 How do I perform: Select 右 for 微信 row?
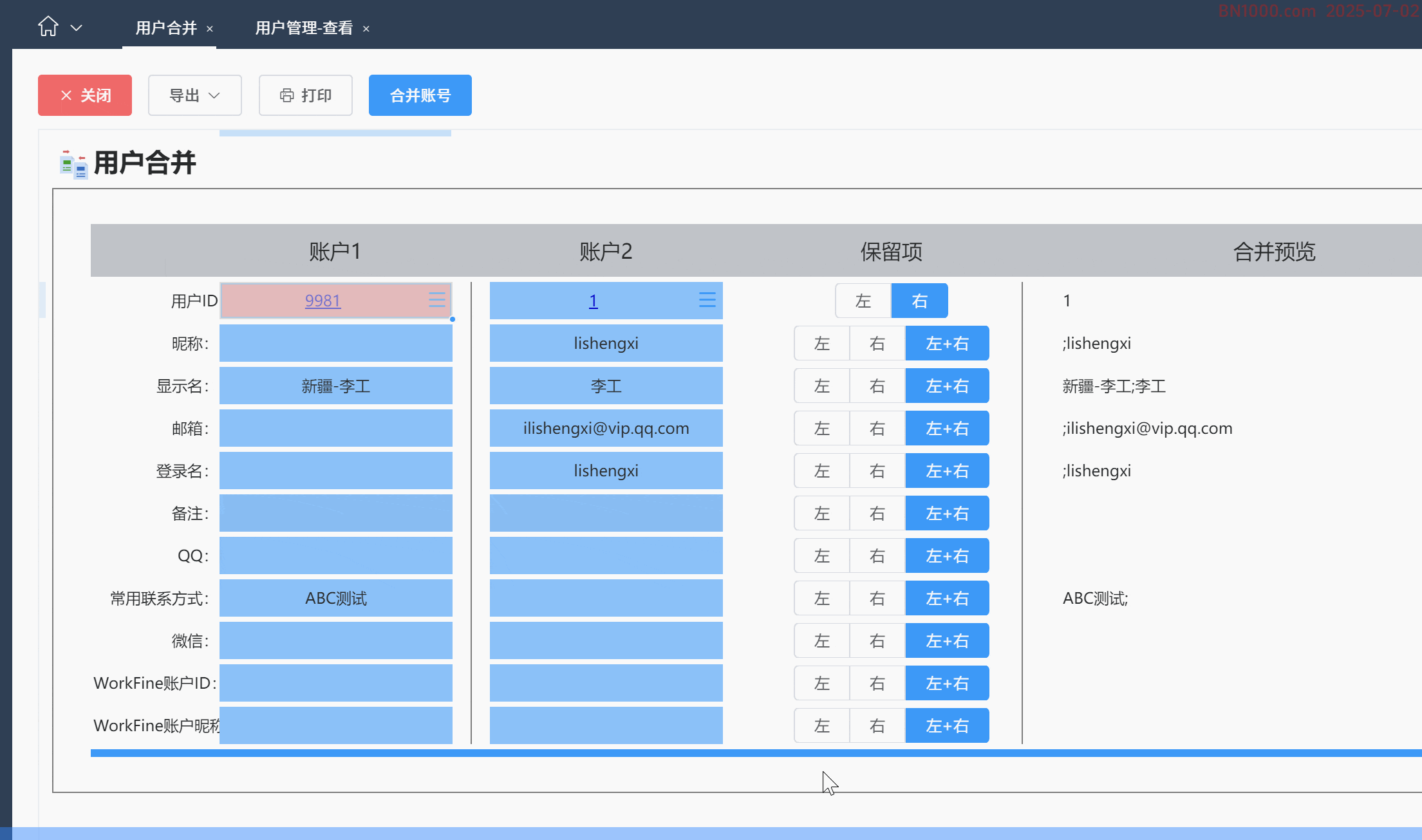(x=877, y=640)
